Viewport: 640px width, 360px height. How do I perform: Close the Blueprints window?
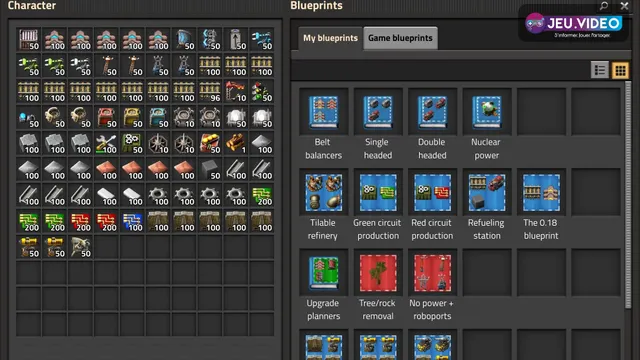tap(624, 5)
